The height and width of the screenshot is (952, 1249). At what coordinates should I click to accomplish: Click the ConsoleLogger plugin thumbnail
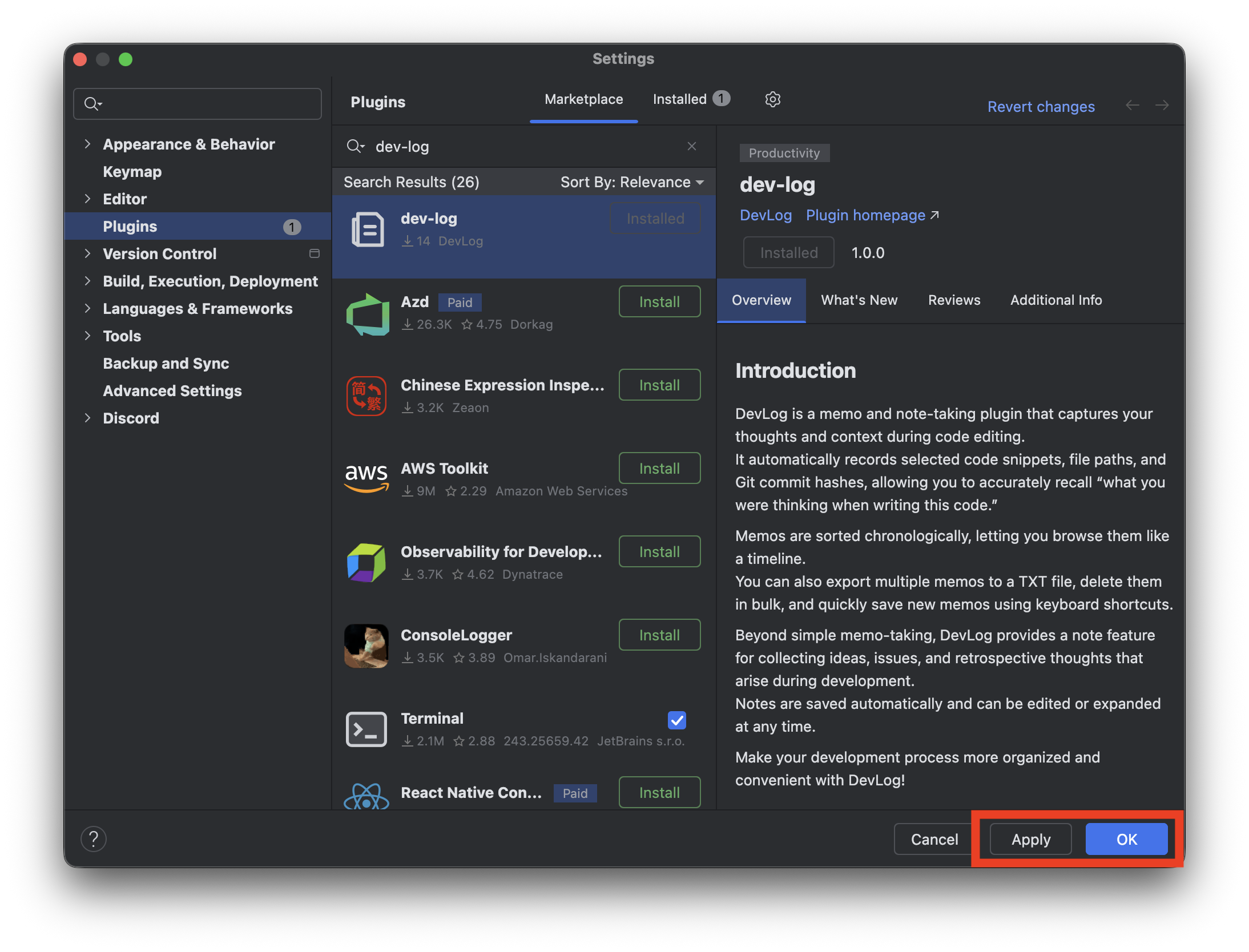[x=366, y=646]
